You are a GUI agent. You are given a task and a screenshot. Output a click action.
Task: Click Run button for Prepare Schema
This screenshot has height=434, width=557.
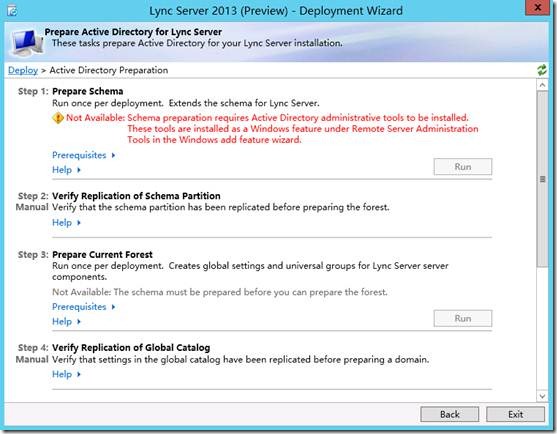coord(463,167)
